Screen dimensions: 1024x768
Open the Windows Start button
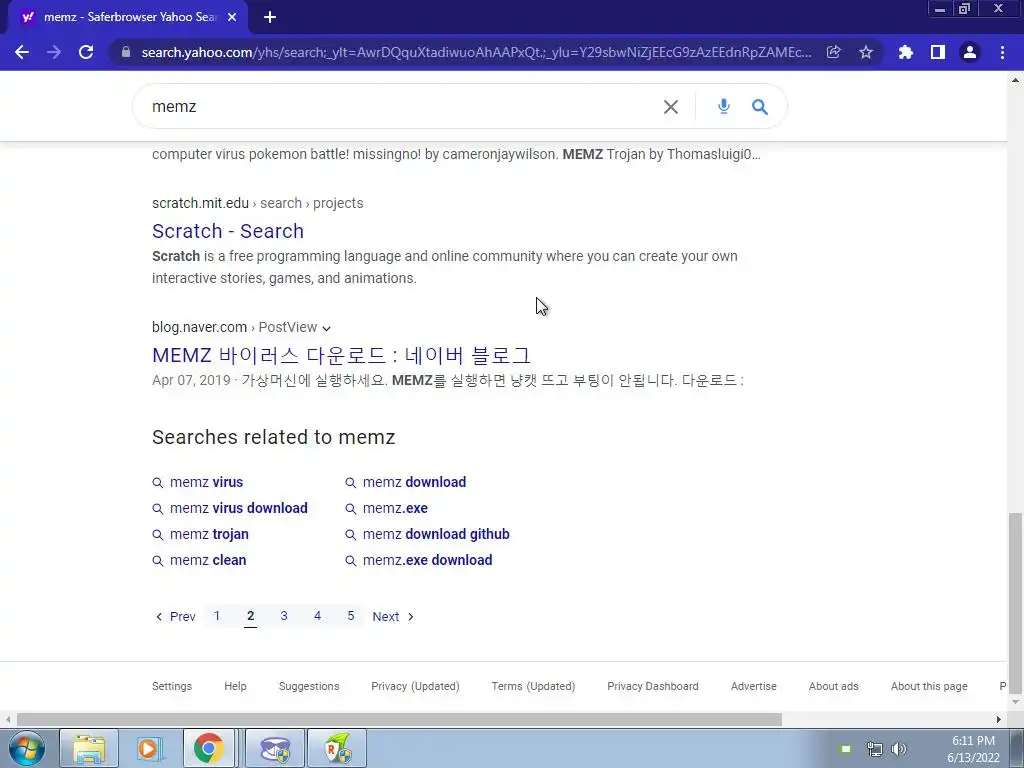[27, 748]
